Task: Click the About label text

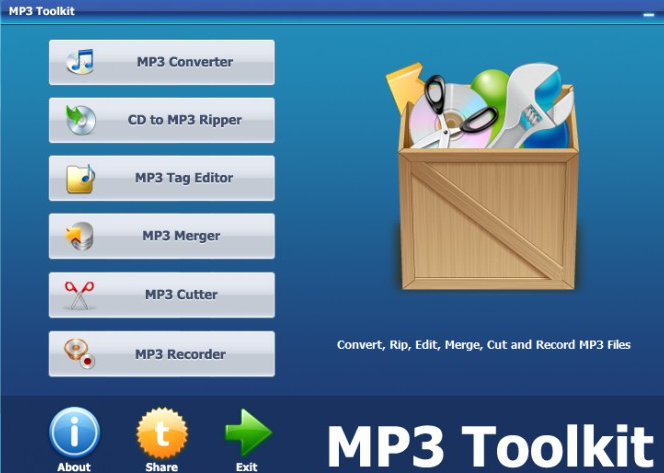Action: coord(74,467)
